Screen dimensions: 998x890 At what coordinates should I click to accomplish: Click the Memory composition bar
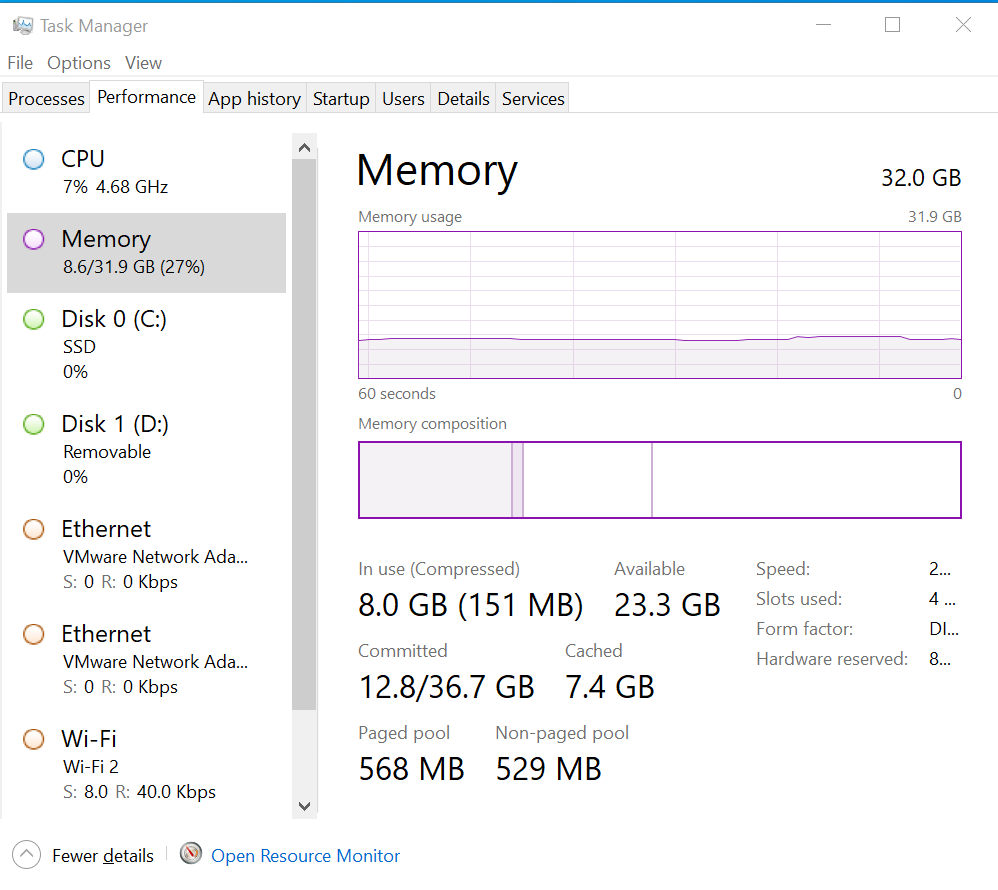(659, 480)
